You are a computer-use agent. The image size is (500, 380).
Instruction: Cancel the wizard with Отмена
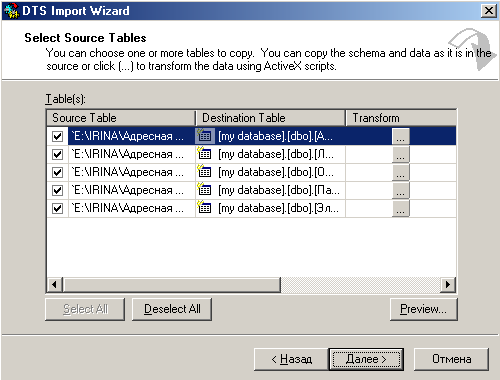(x=451, y=359)
